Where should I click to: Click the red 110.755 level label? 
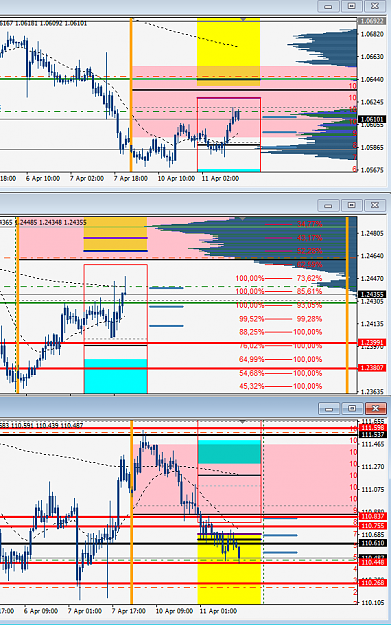tap(372, 526)
